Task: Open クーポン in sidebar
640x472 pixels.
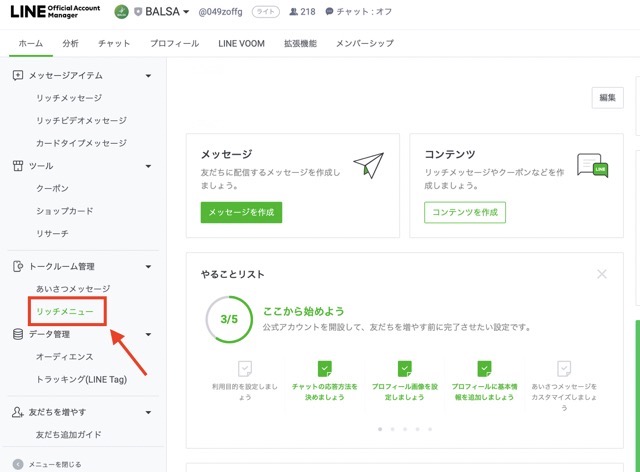Action: tap(52, 188)
